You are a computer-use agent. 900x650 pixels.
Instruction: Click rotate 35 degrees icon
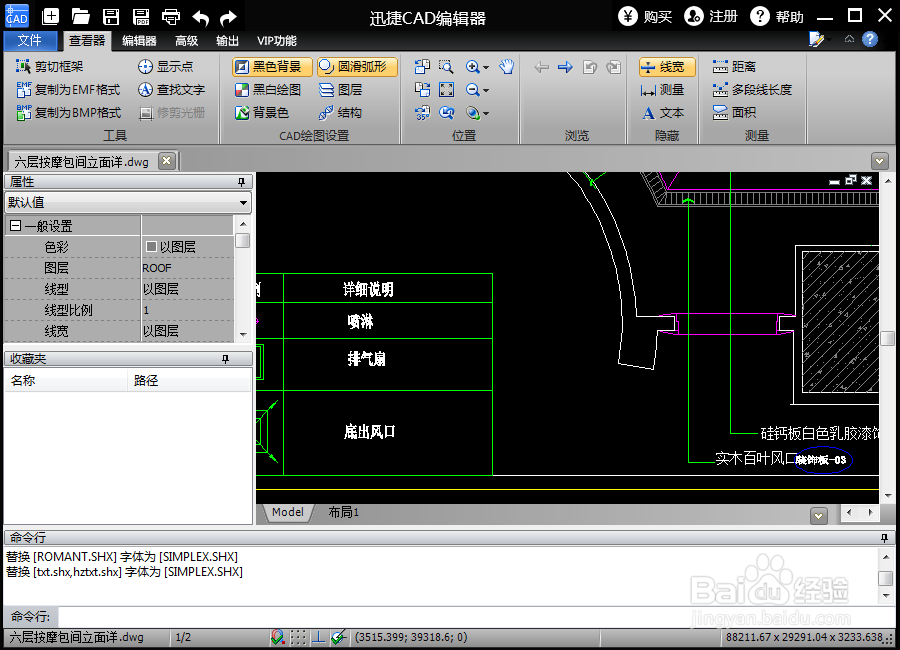422,113
